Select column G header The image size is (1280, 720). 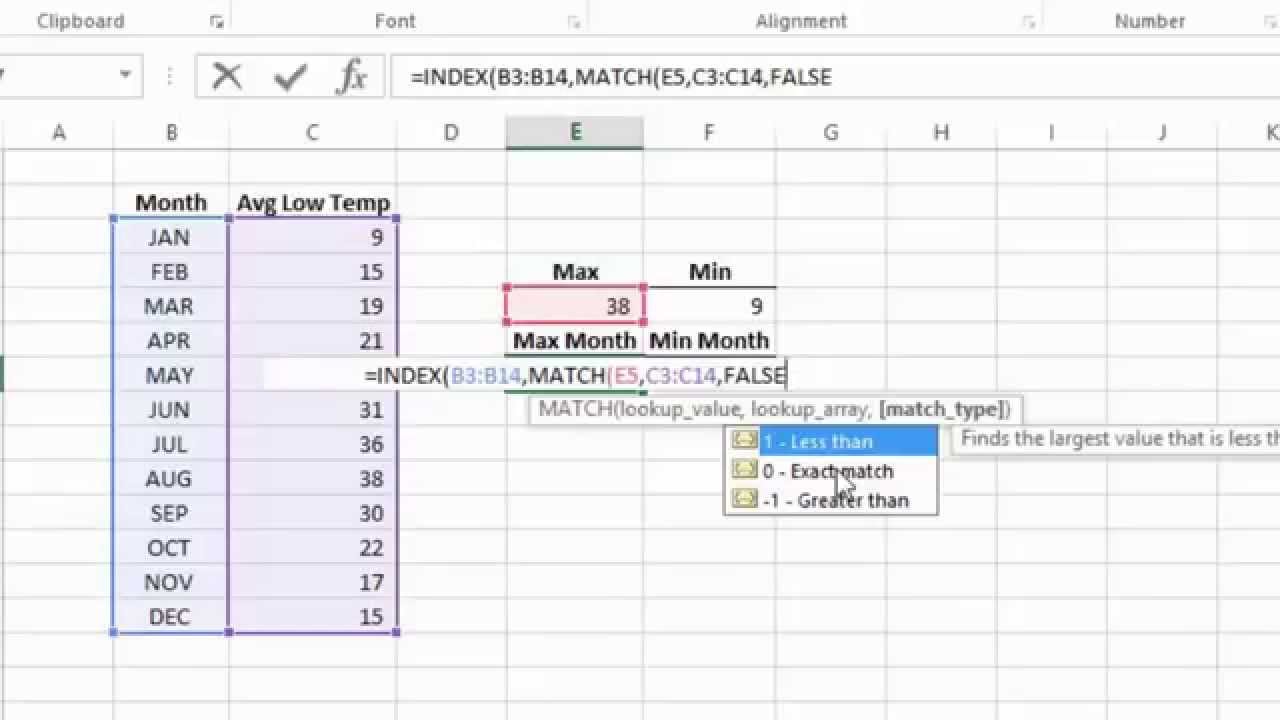coord(830,132)
